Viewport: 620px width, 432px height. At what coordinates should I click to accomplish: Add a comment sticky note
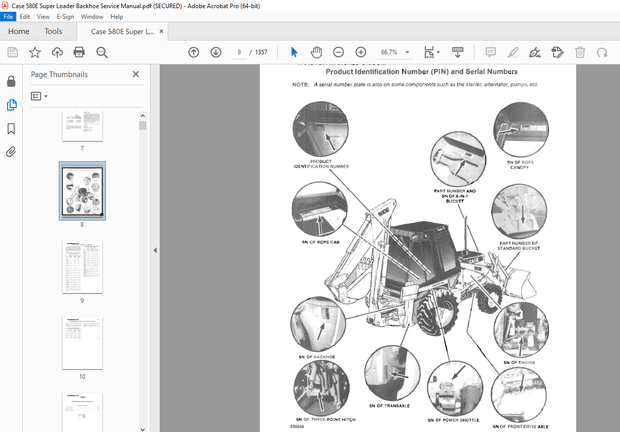coord(491,52)
